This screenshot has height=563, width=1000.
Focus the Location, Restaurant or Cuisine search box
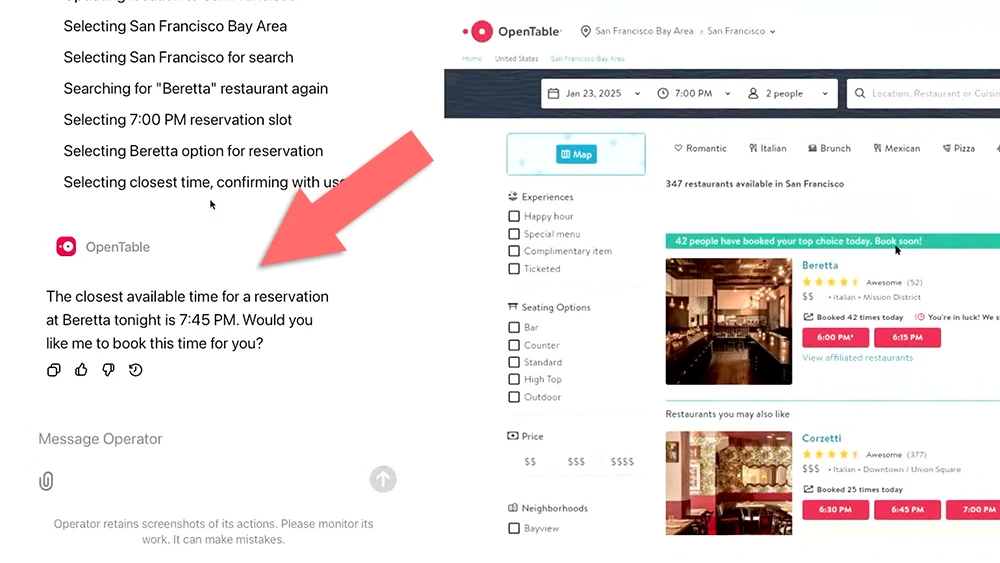[x=925, y=94]
